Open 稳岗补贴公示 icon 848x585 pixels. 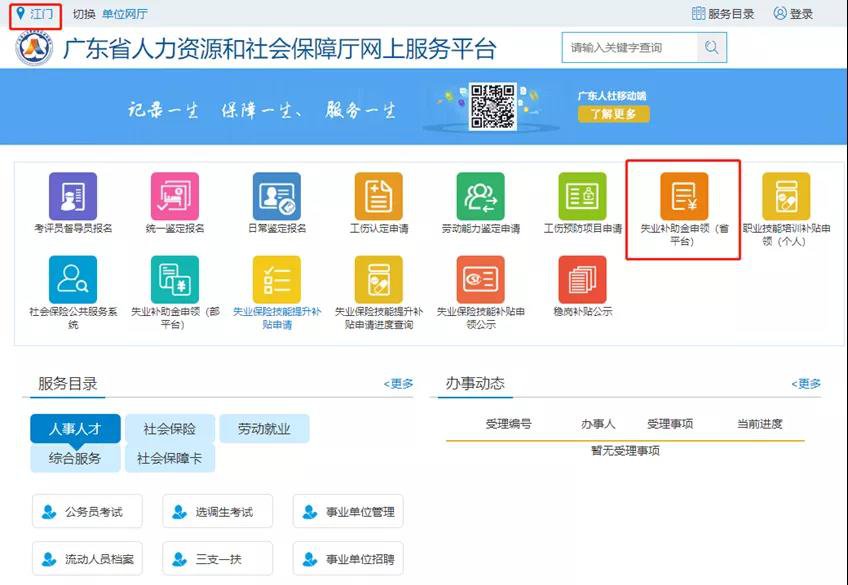583,280
